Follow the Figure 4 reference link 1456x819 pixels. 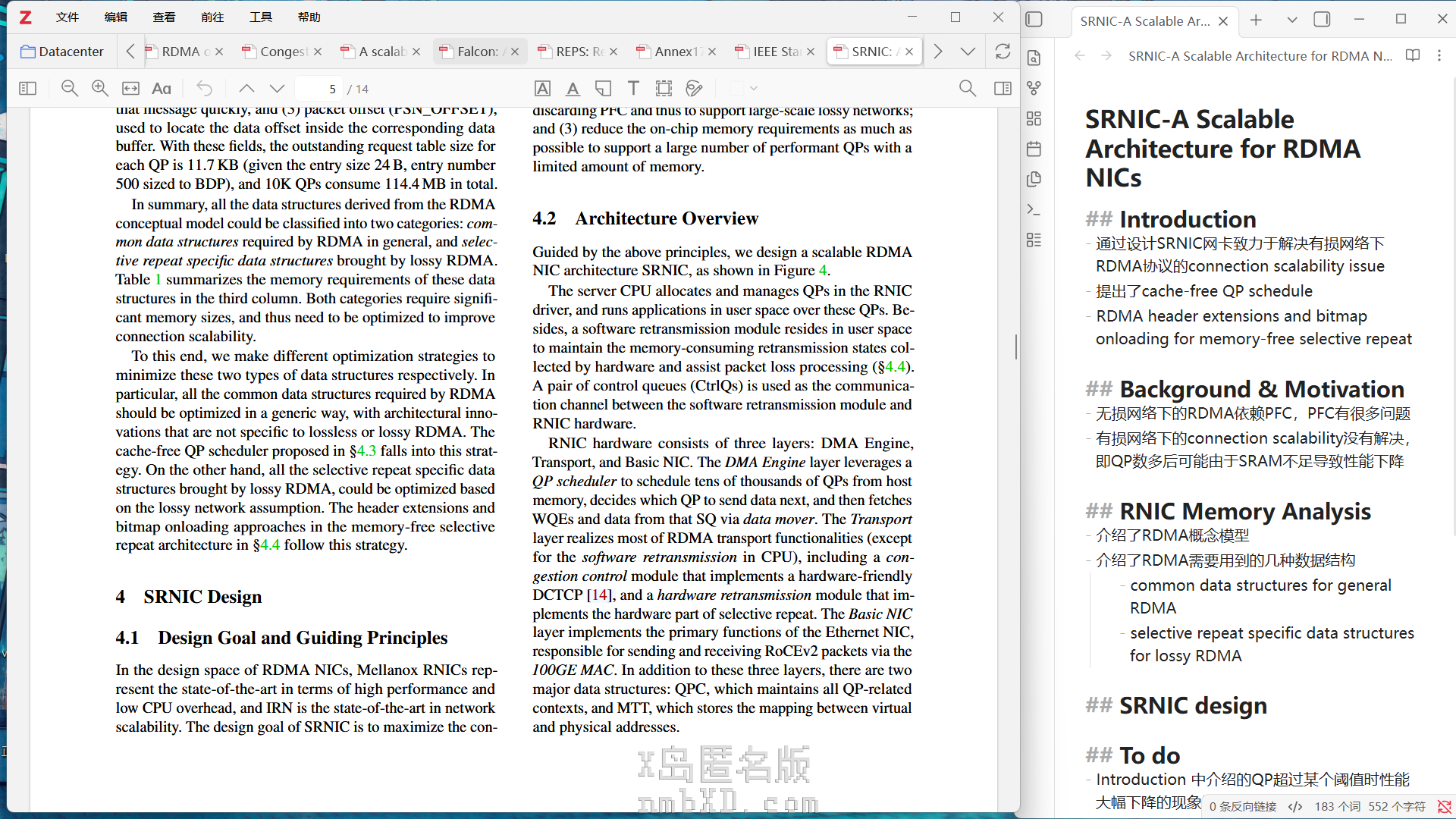click(822, 271)
